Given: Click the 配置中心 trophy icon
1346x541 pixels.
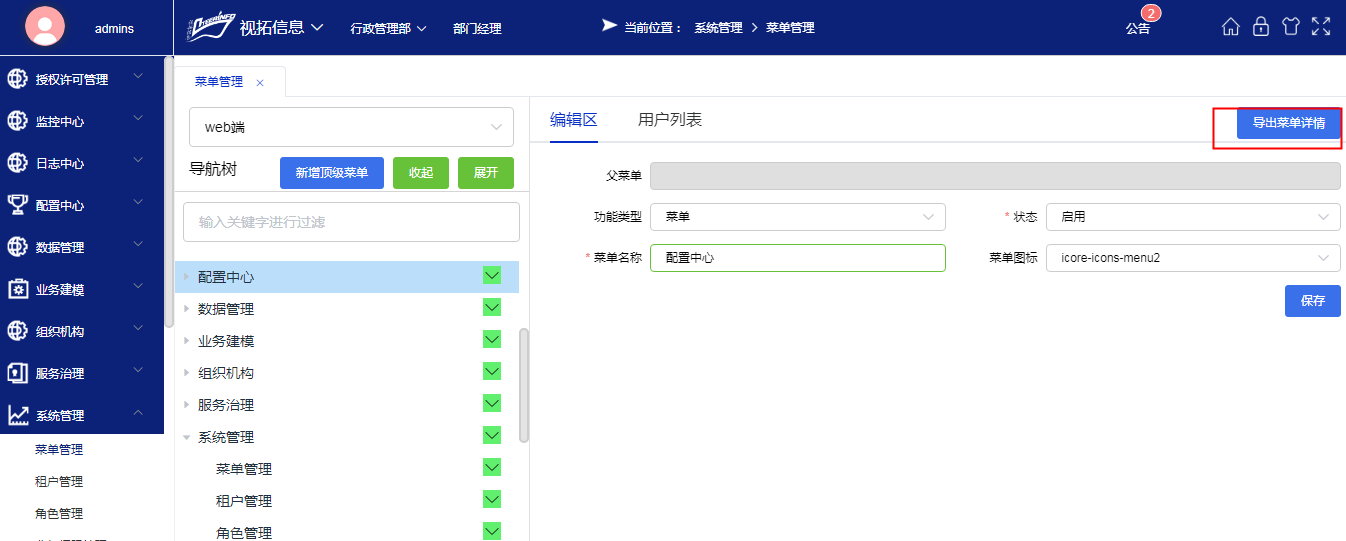Looking at the screenshot, I should 18,205.
